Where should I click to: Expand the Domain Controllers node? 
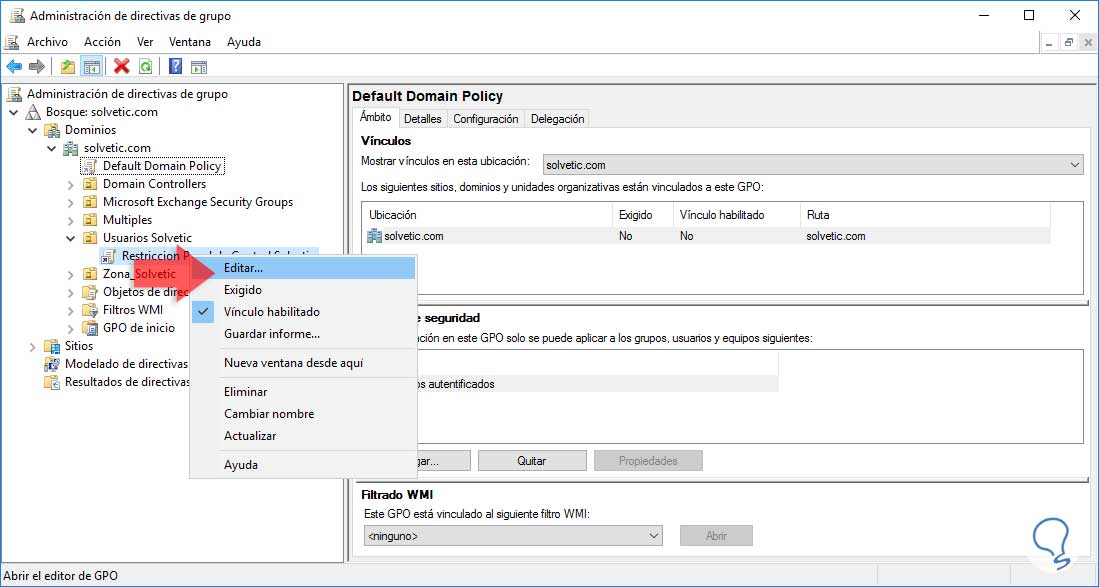click(x=71, y=184)
